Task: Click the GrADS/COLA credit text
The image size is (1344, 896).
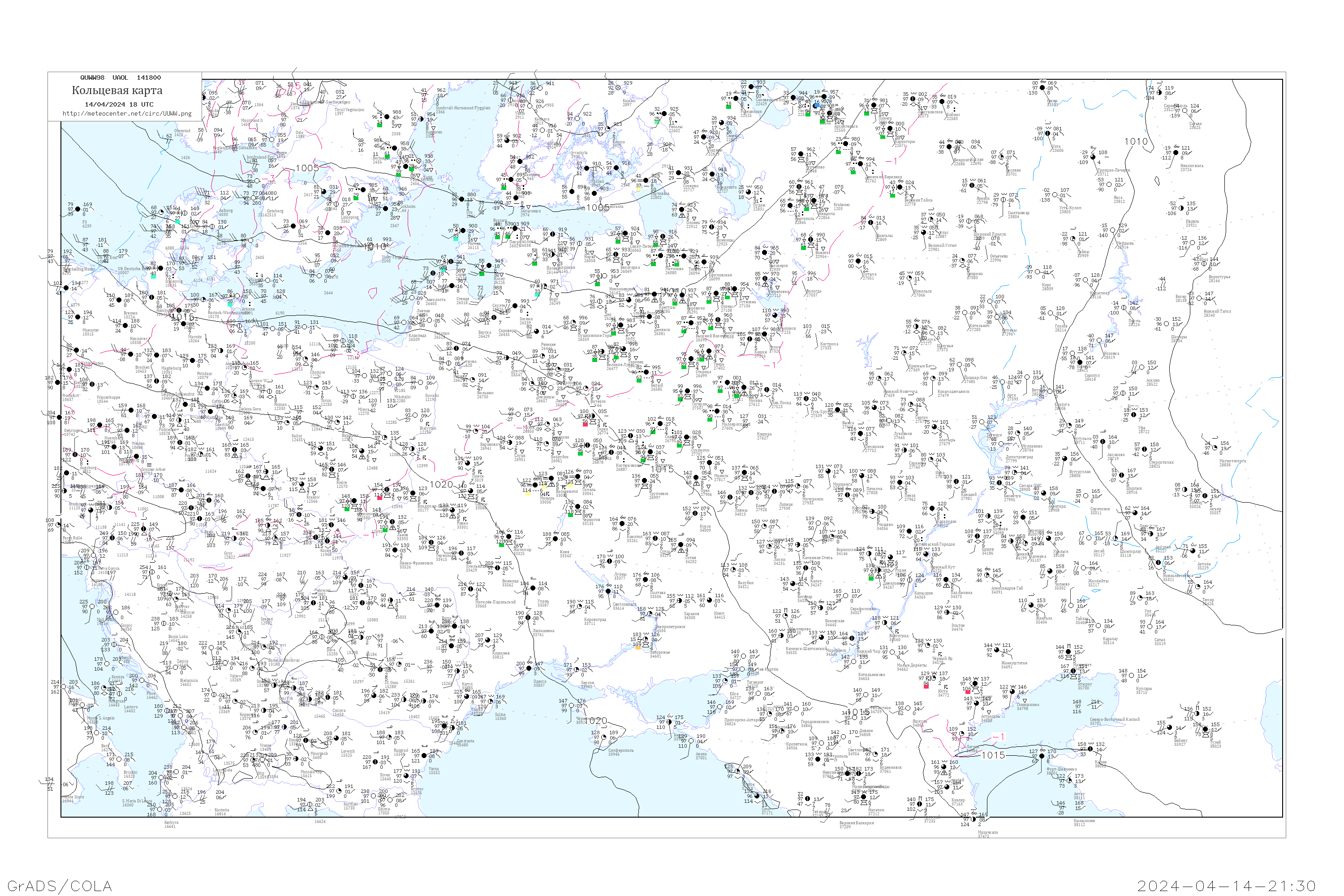Action: coord(60,886)
